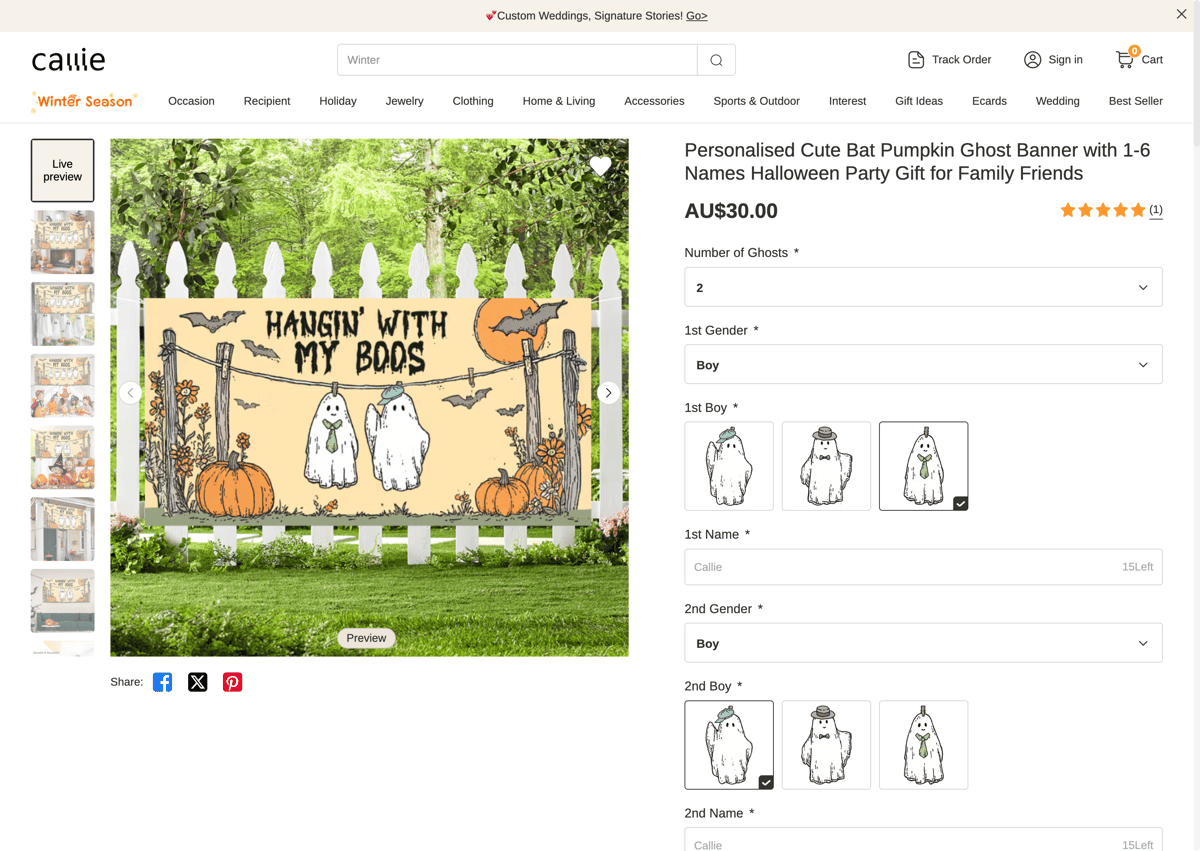This screenshot has height=851, width=1200.
Task: Select bowler hat ghost for 2nd Boy
Action: pyautogui.click(x=826, y=745)
